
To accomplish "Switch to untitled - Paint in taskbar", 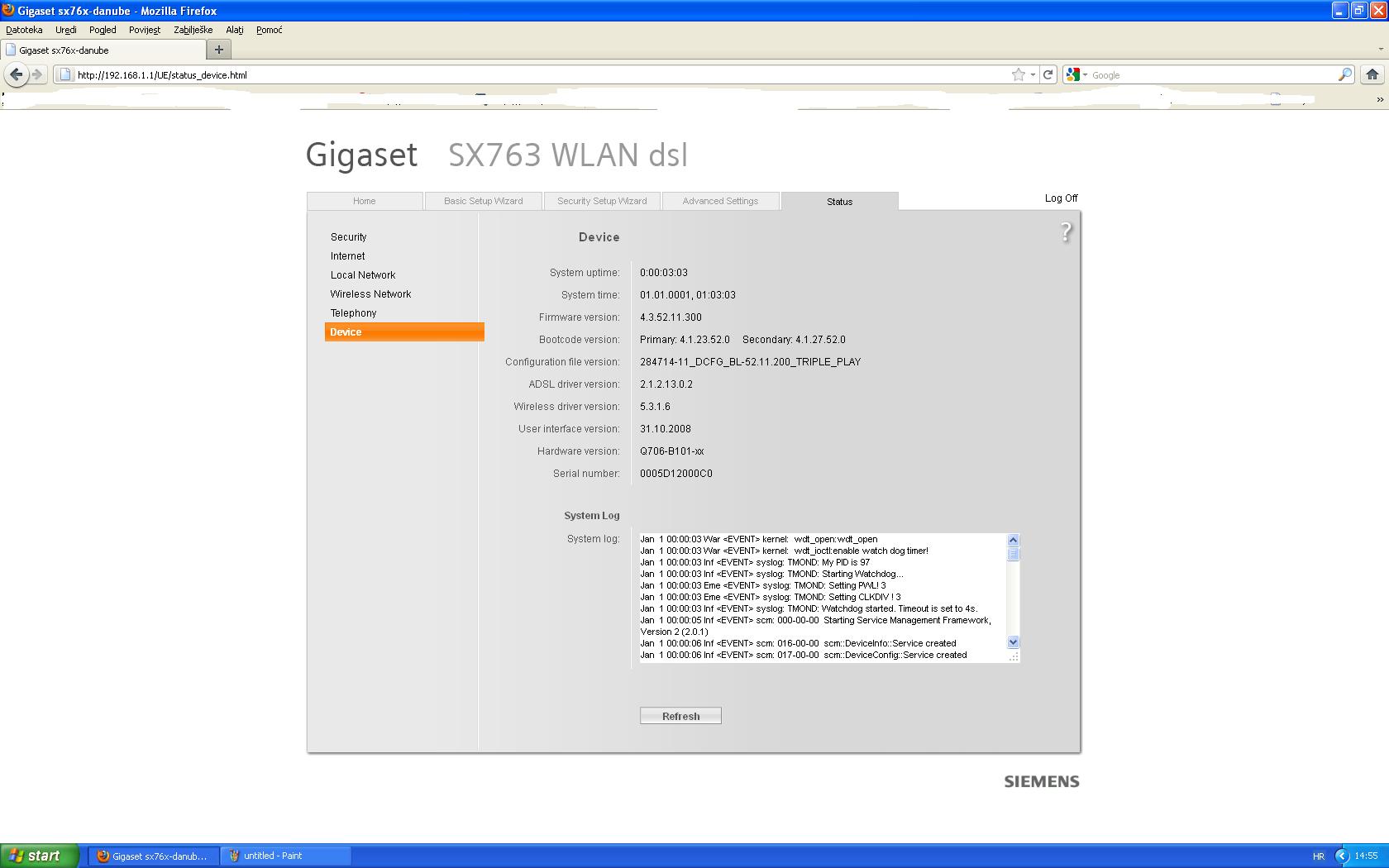I will tap(286, 856).
